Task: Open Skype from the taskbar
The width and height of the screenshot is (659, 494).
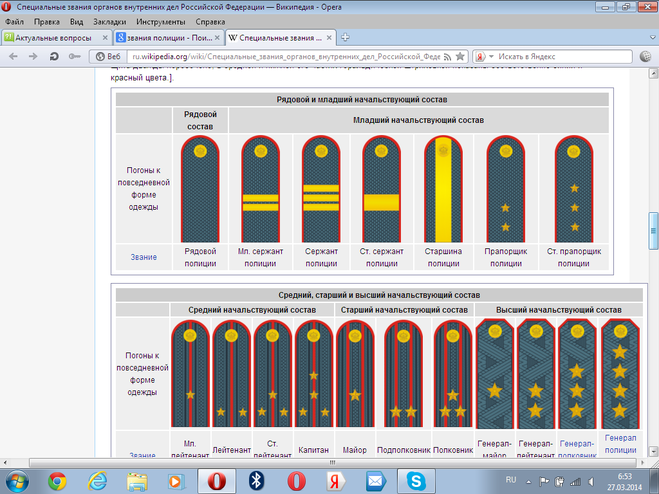Action: click(x=415, y=481)
